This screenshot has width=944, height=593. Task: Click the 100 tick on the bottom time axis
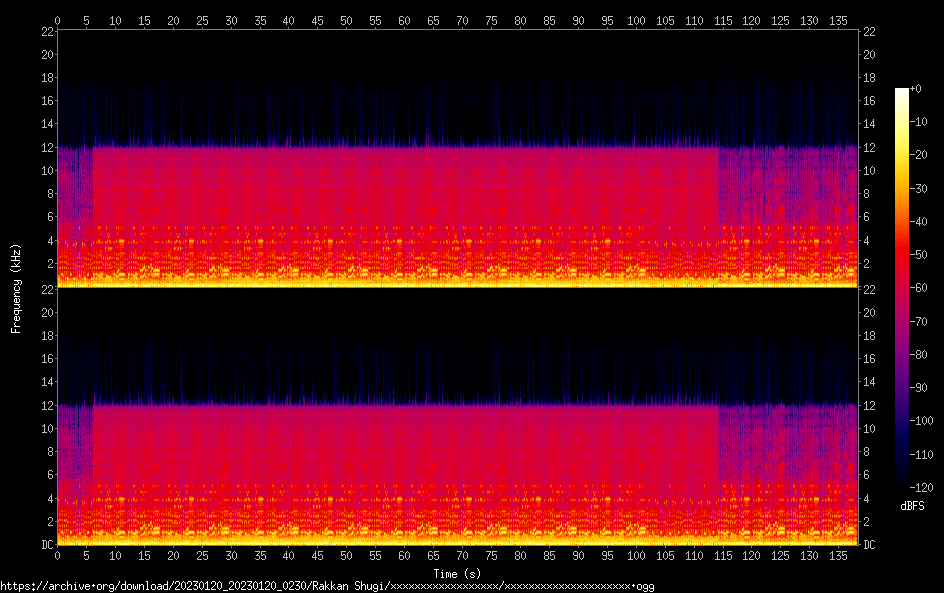click(636, 556)
